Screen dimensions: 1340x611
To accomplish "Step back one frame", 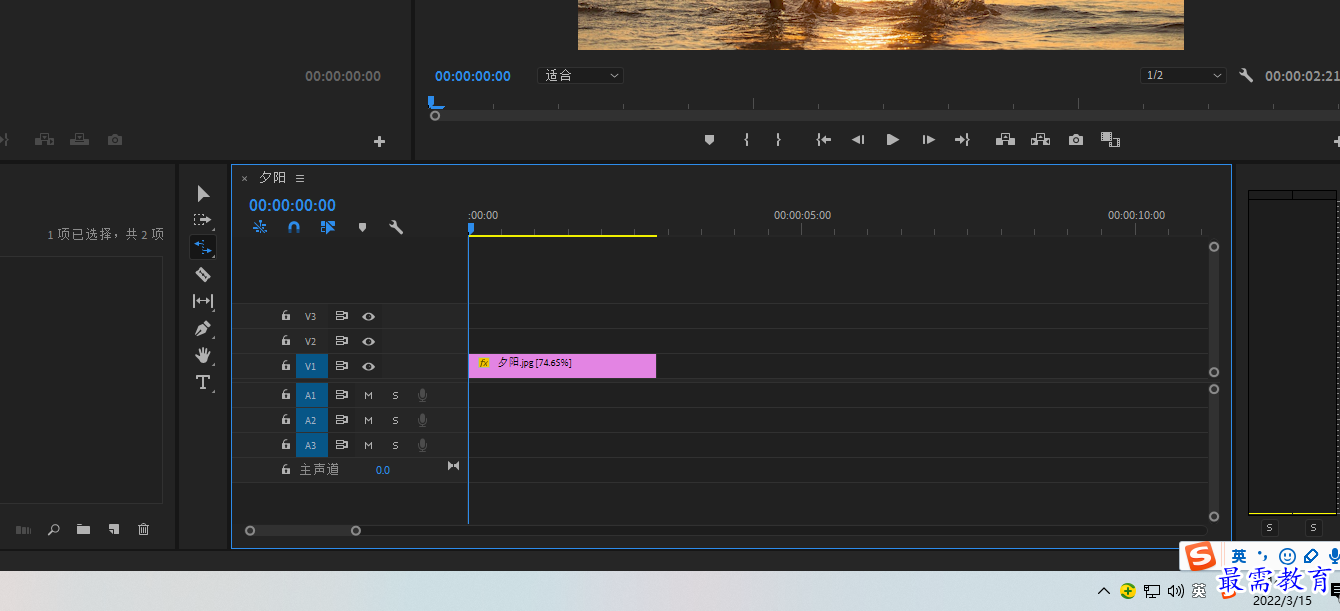I will [x=857, y=140].
